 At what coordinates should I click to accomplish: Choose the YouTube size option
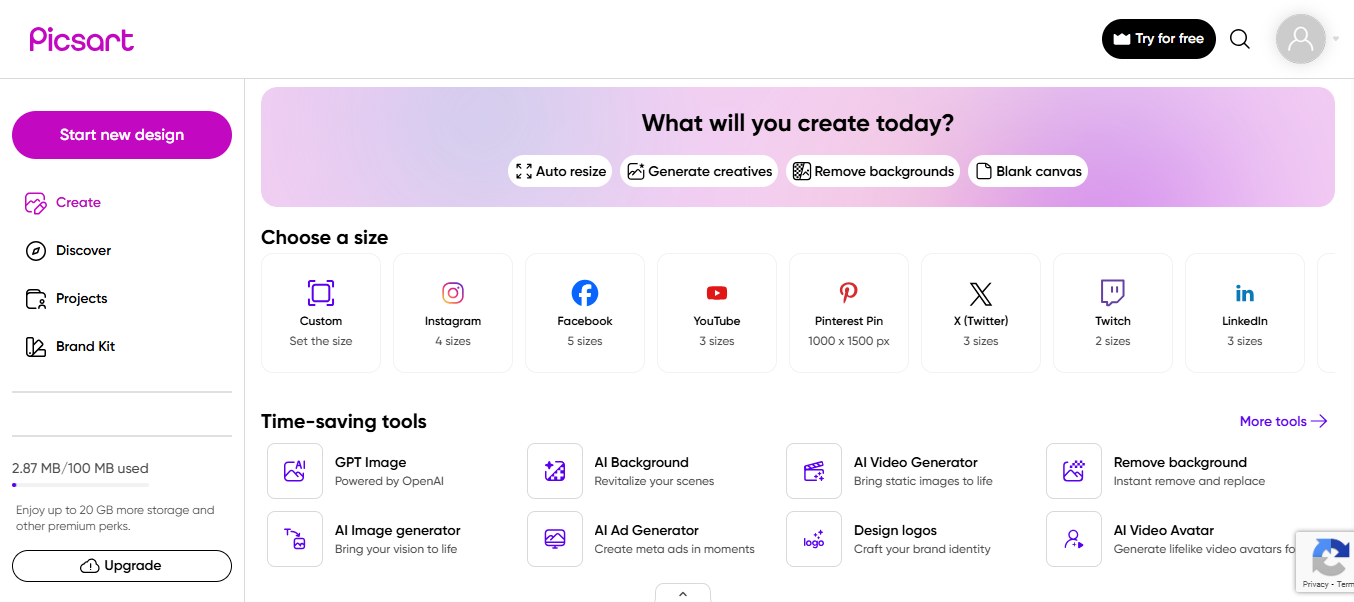tap(717, 312)
